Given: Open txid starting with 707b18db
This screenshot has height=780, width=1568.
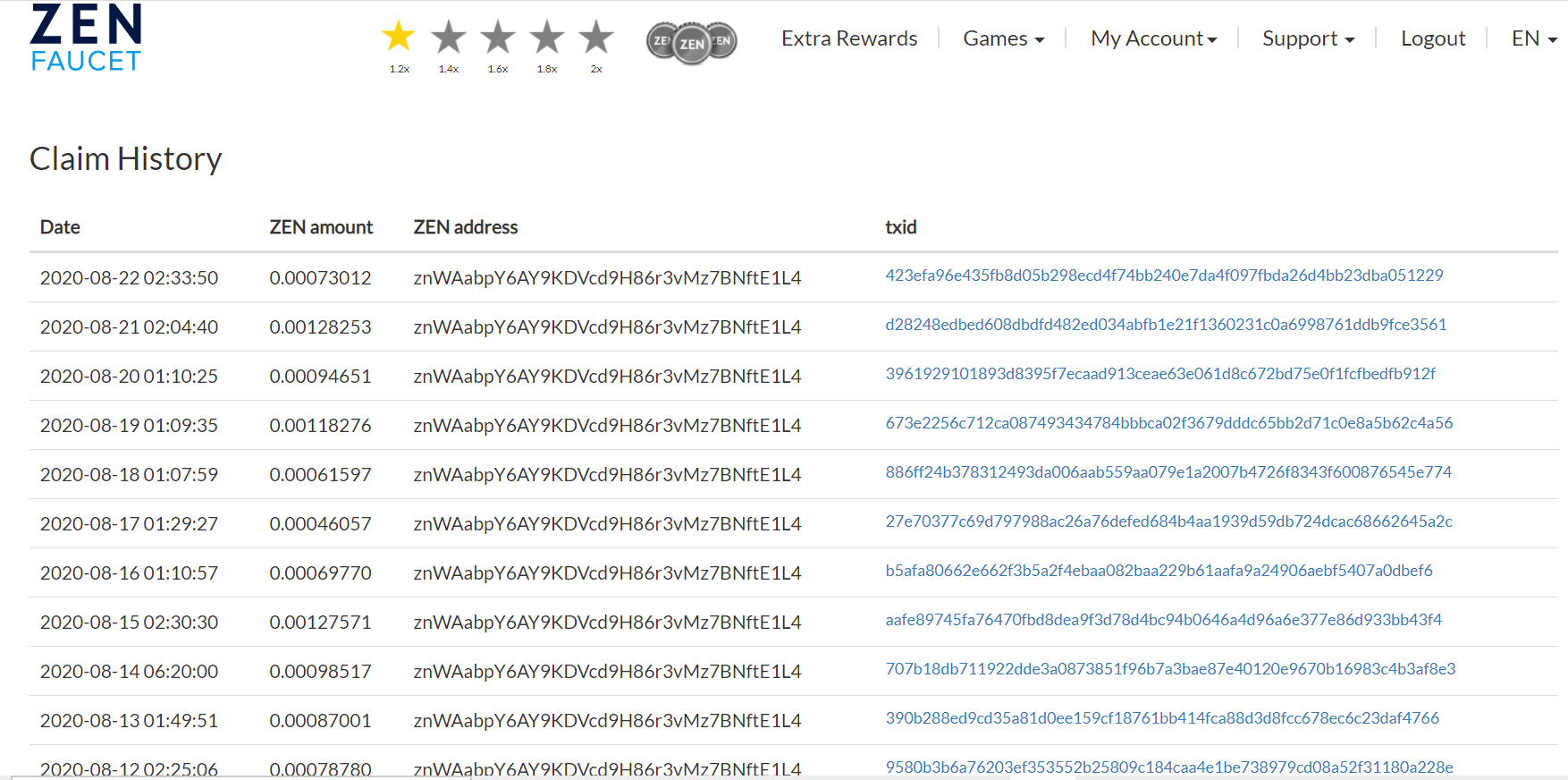Looking at the screenshot, I should pos(1170,669).
